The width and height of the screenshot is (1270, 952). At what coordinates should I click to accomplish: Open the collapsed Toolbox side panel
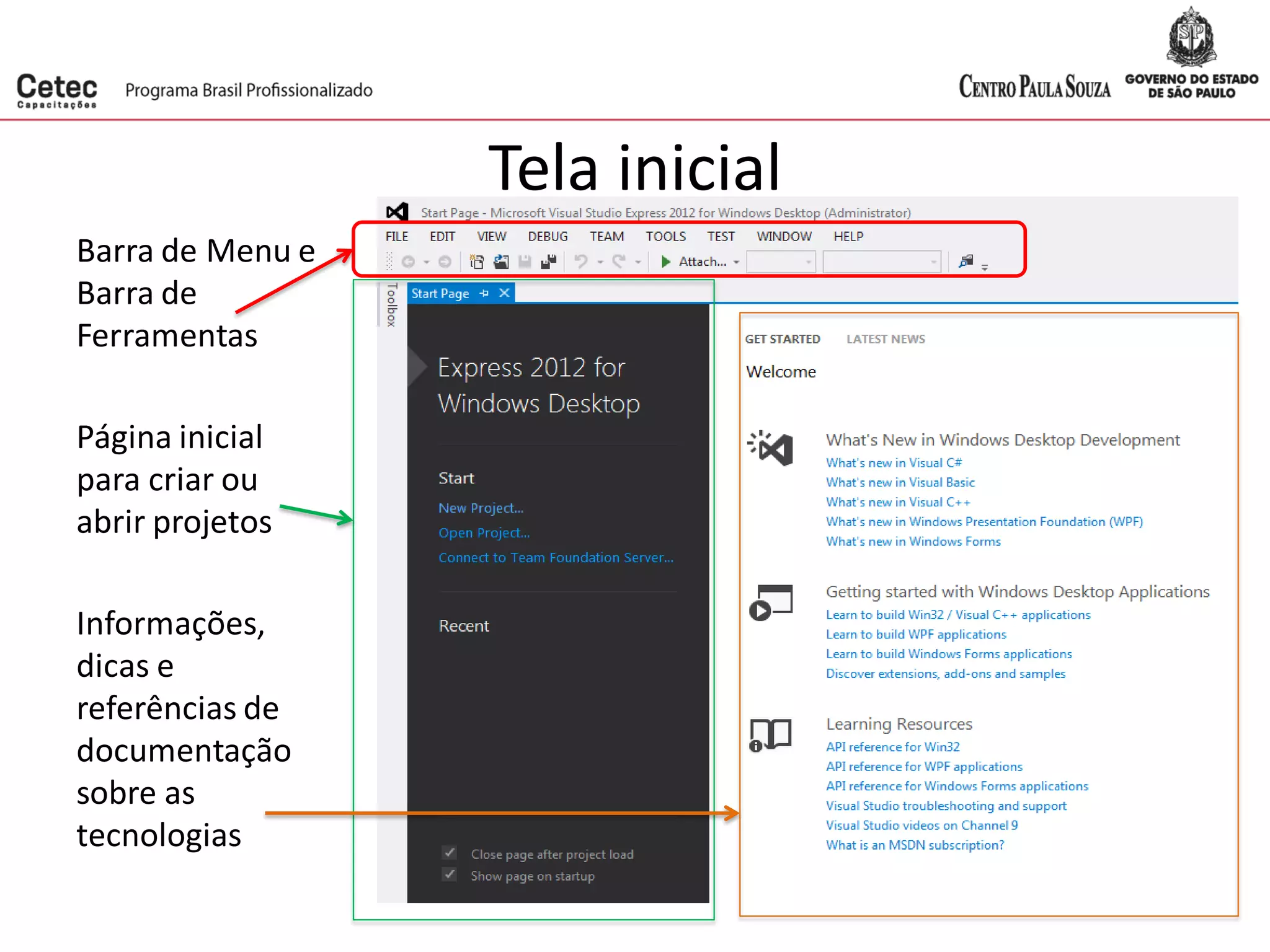tap(391, 304)
